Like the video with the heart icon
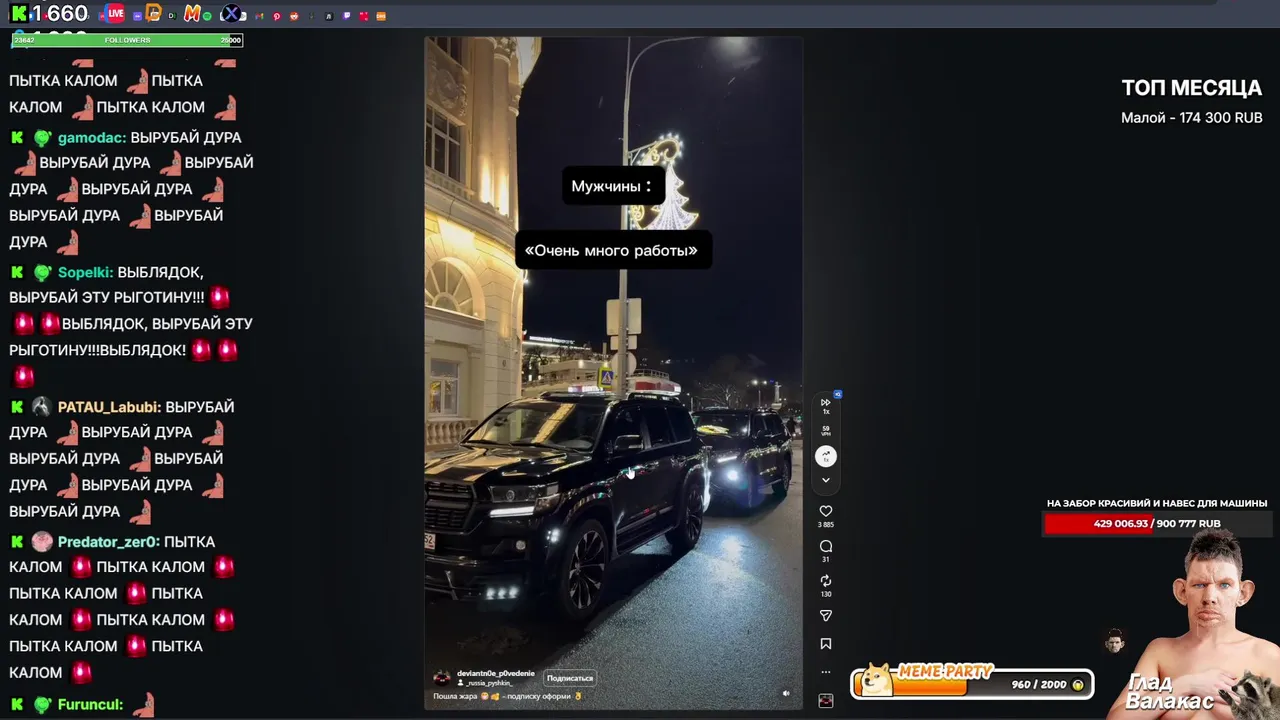The height and width of the screenshot is (720, 1280). click(x=826, y=511)
